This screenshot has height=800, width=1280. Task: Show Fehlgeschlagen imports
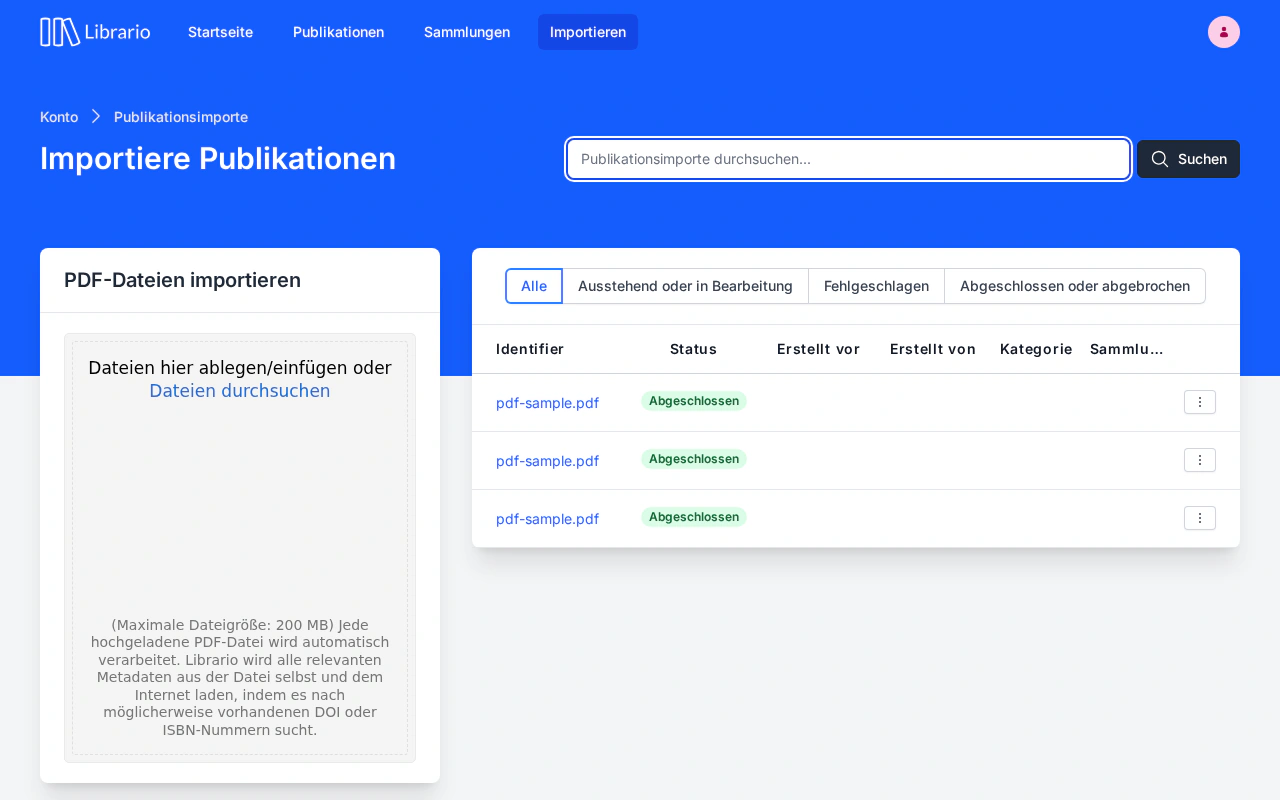click(876, 286)
